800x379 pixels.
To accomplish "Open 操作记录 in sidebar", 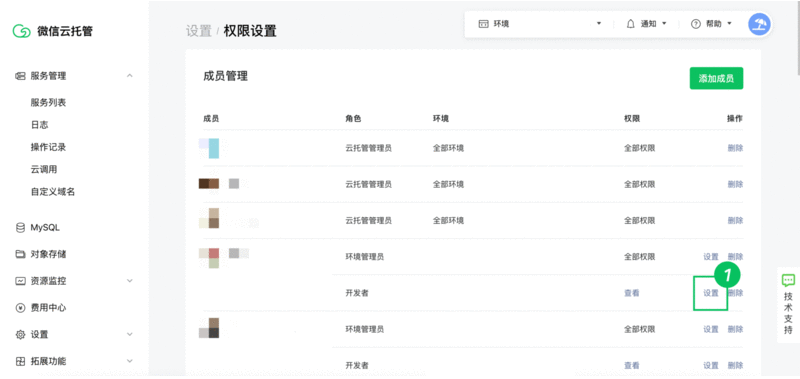I will pos(48,147).
